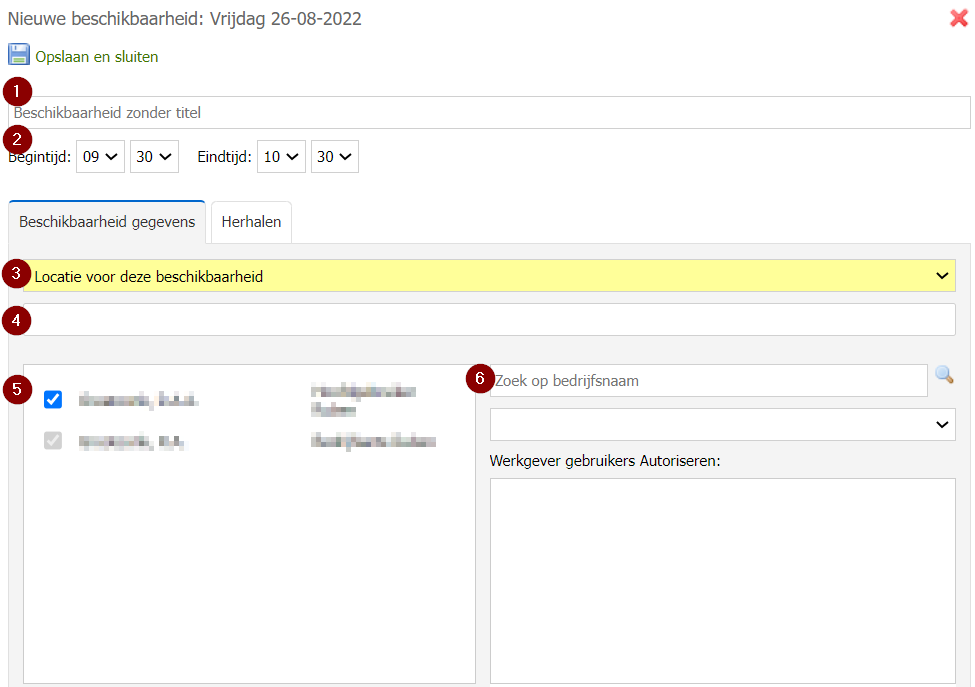The height and width of the screenshot is (687, 975).
Task: Uncheck the first blue checked employee checkbox
Action: (53, 400)
